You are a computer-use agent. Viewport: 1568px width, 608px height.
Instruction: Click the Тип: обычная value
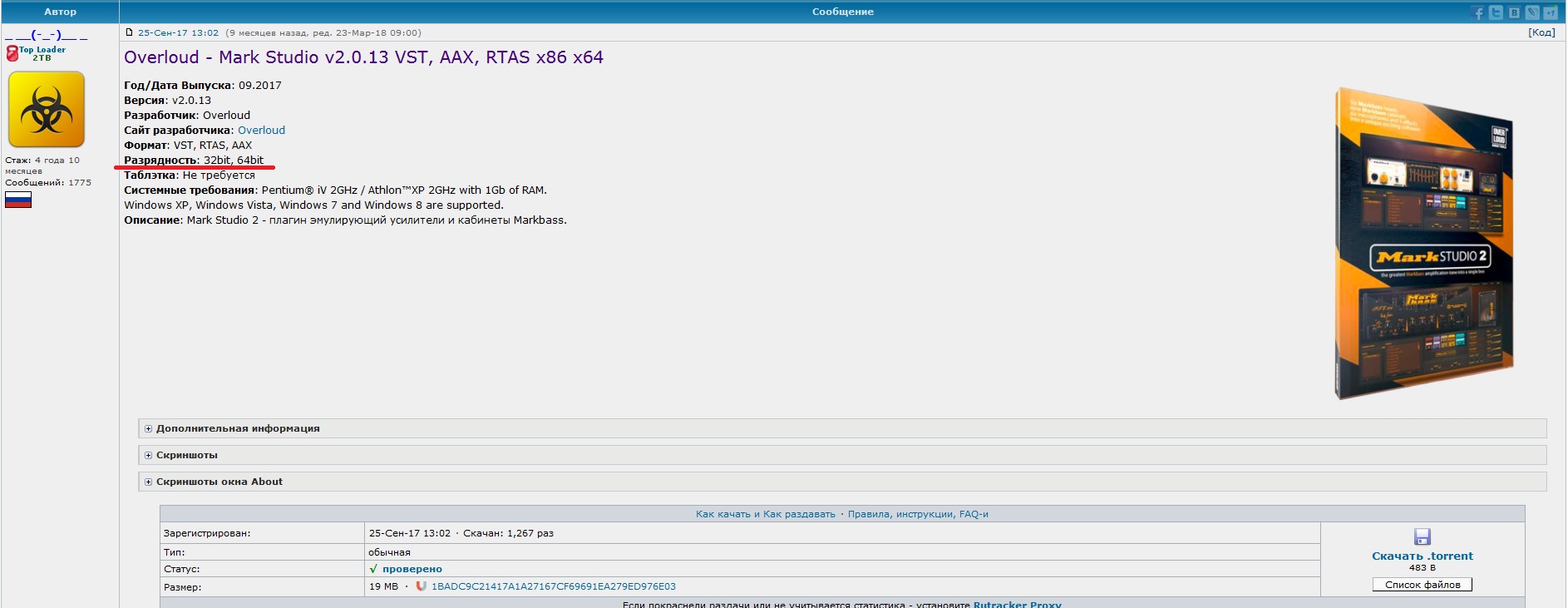pyautogui.click(x=389, y=552)
